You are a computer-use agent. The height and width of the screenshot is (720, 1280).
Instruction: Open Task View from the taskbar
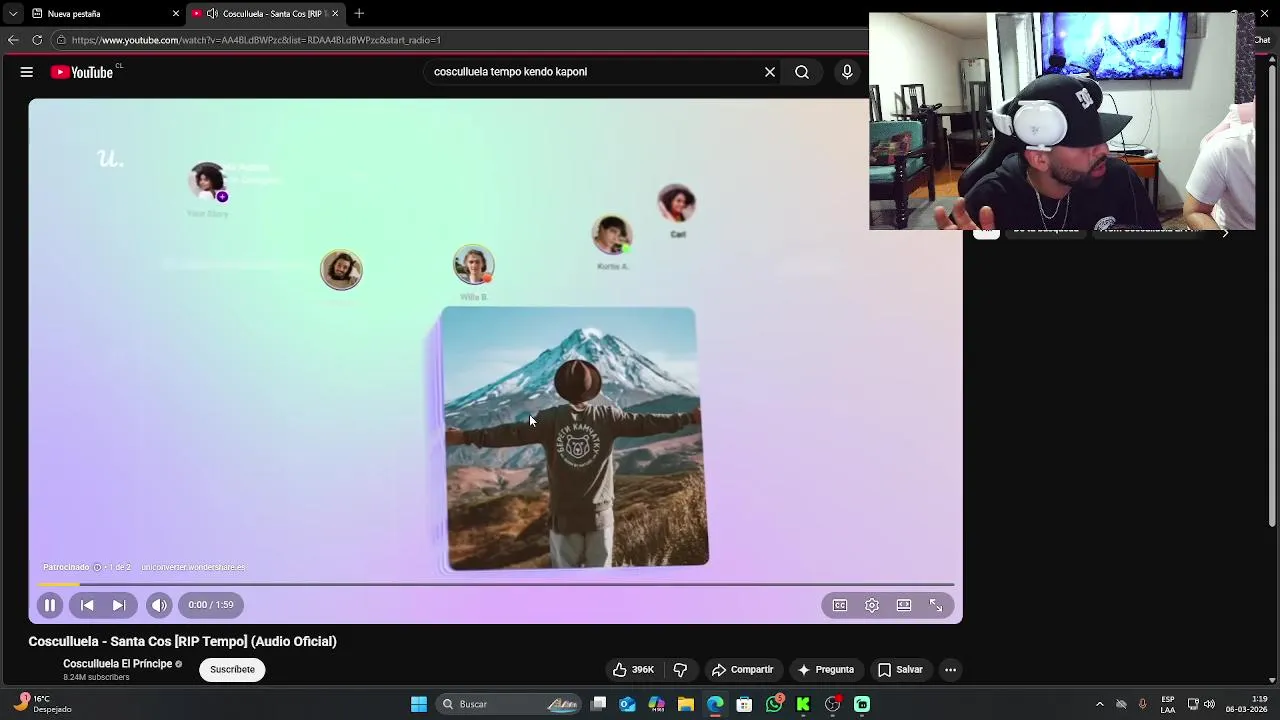point(598,704)
